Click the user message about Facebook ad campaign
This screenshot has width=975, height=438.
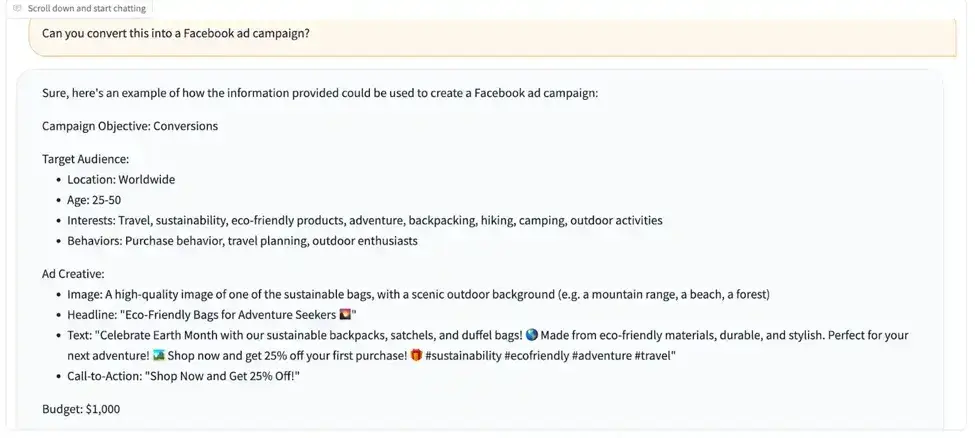tap(175, 33)
